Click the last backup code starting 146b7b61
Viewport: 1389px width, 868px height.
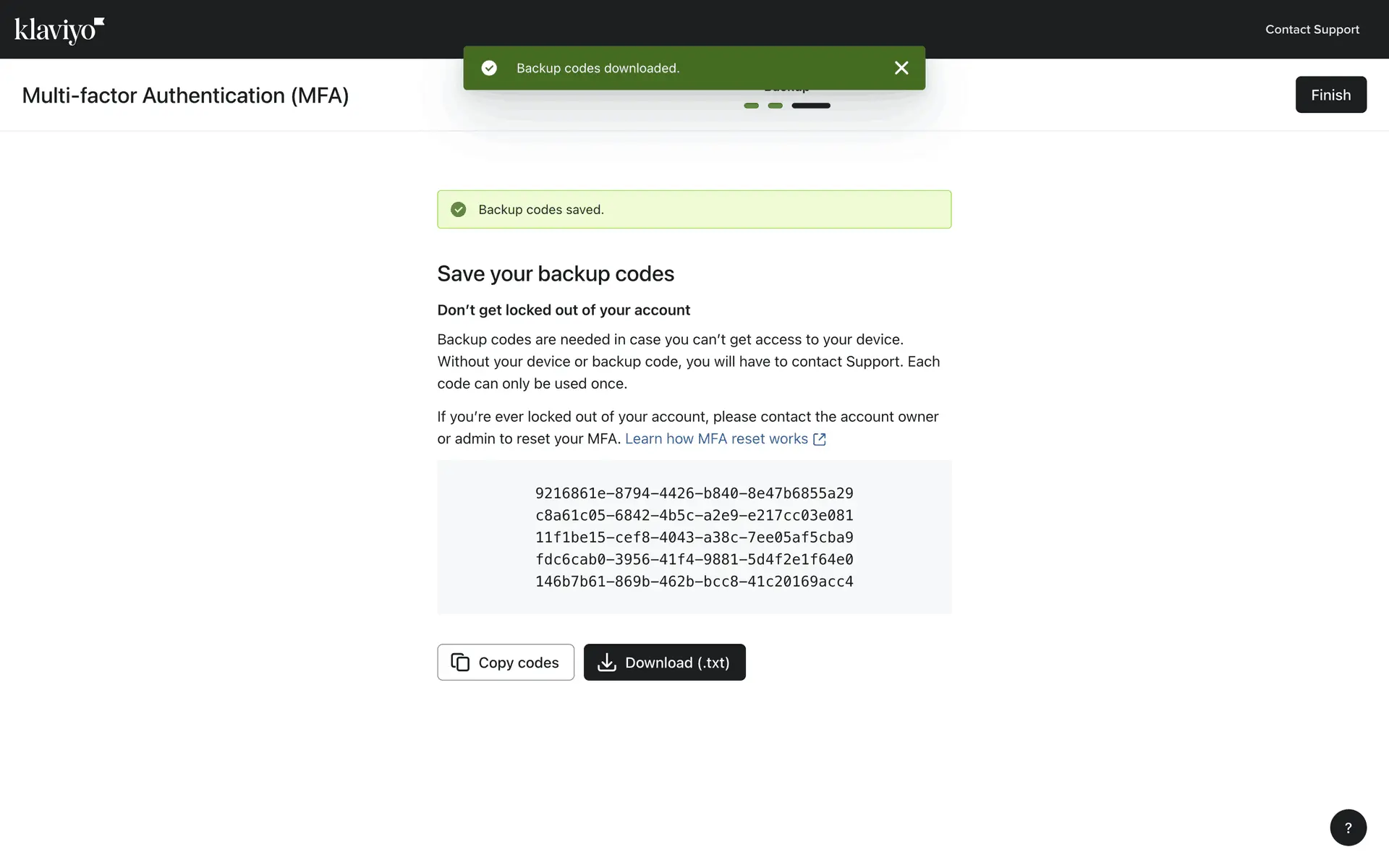coord(694,582)
